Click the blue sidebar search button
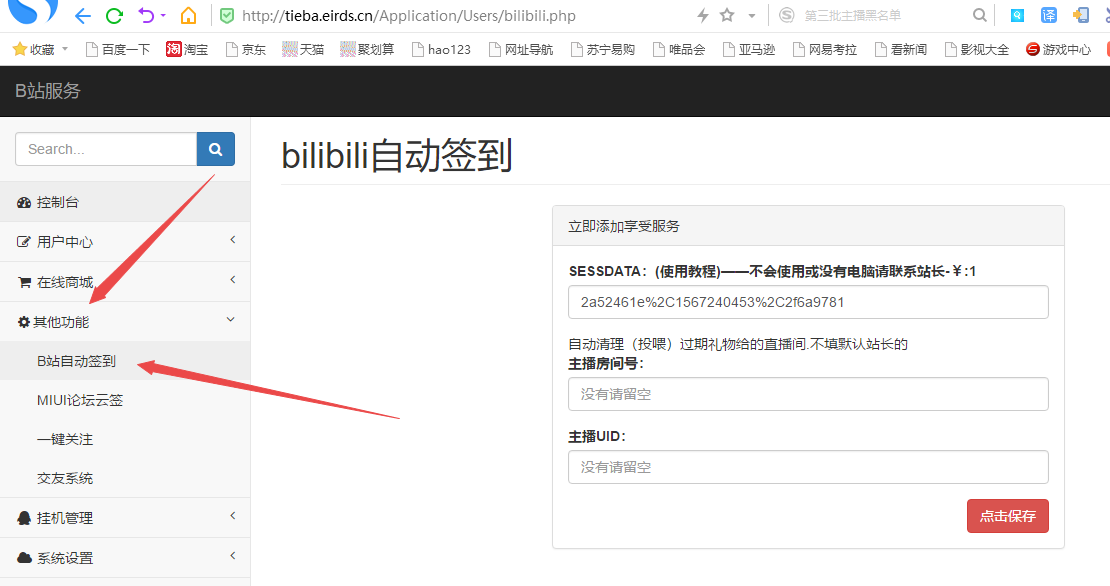Viewport: 1110px width, 586px height. point(216,149)
